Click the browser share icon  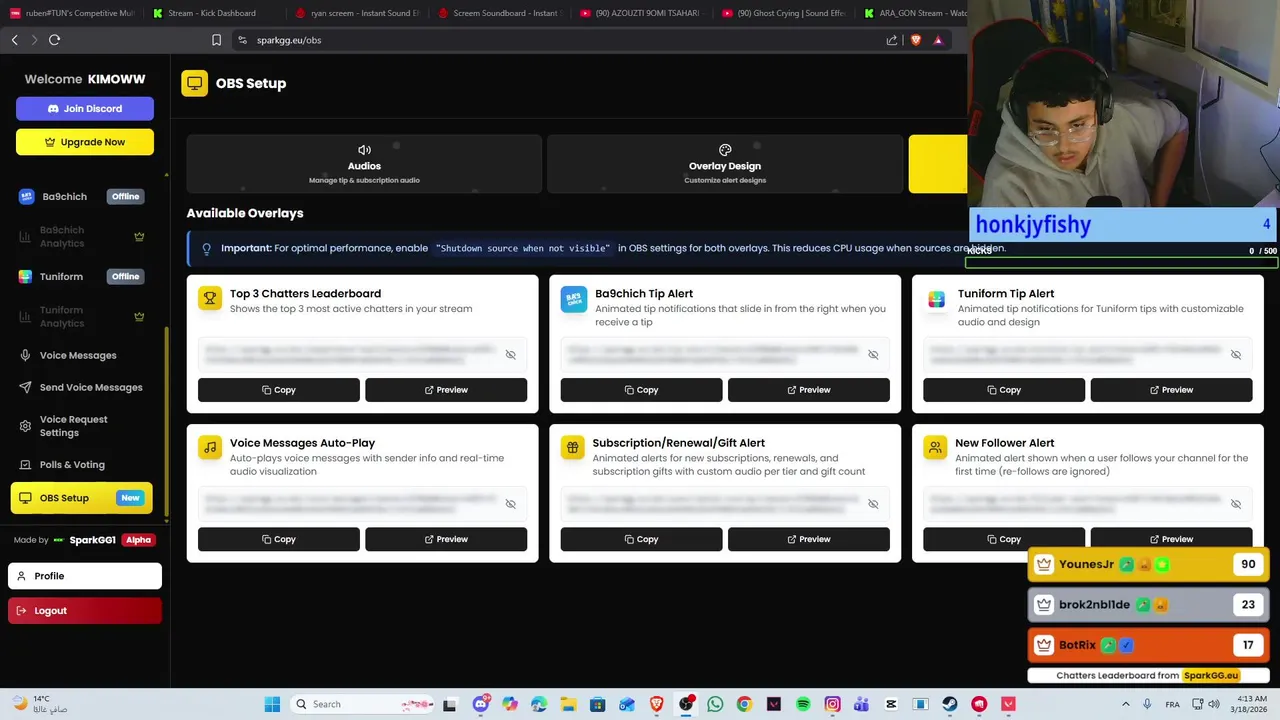[x=891, y=40]
